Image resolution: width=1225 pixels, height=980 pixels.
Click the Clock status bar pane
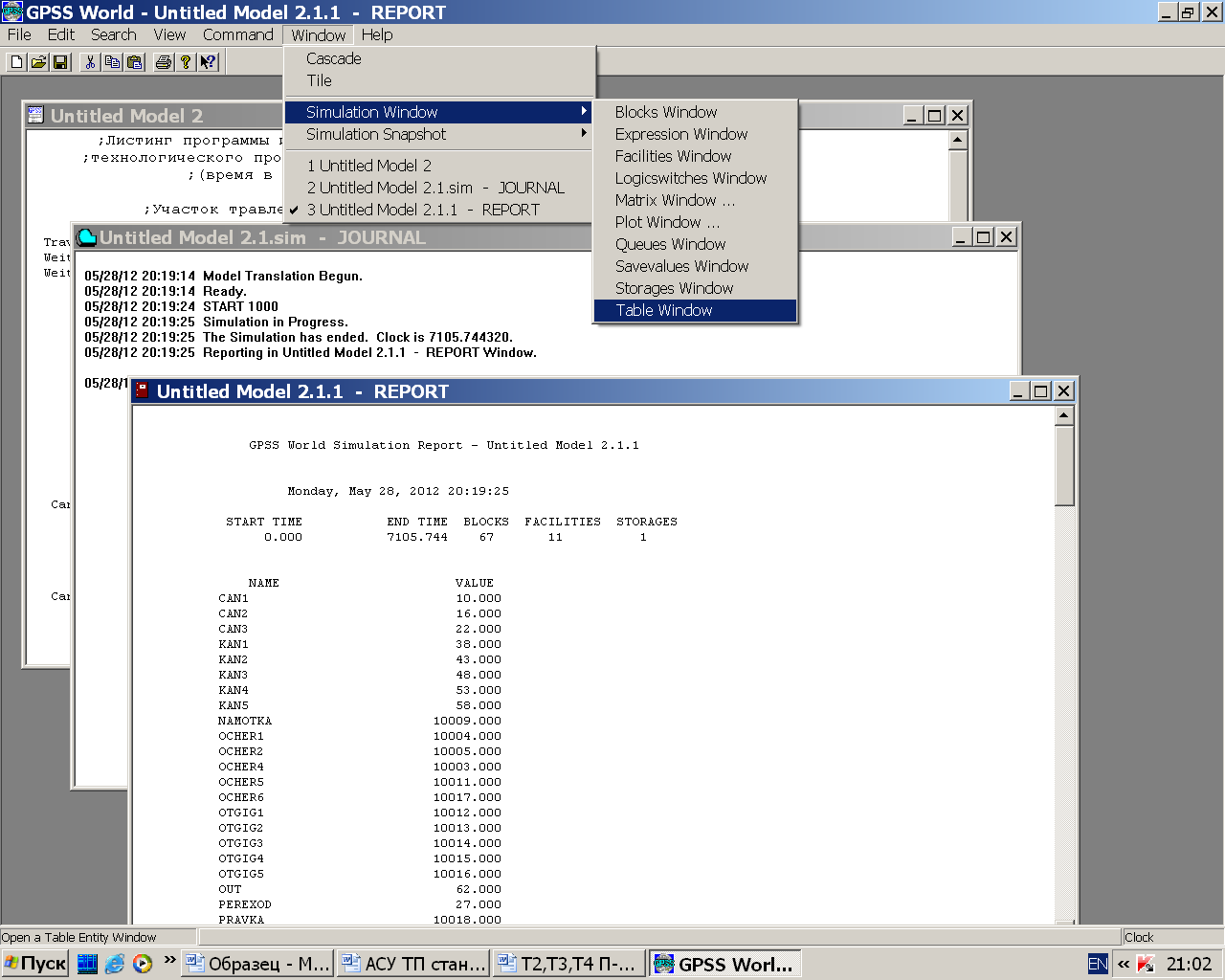click(x=1171, y=937)
